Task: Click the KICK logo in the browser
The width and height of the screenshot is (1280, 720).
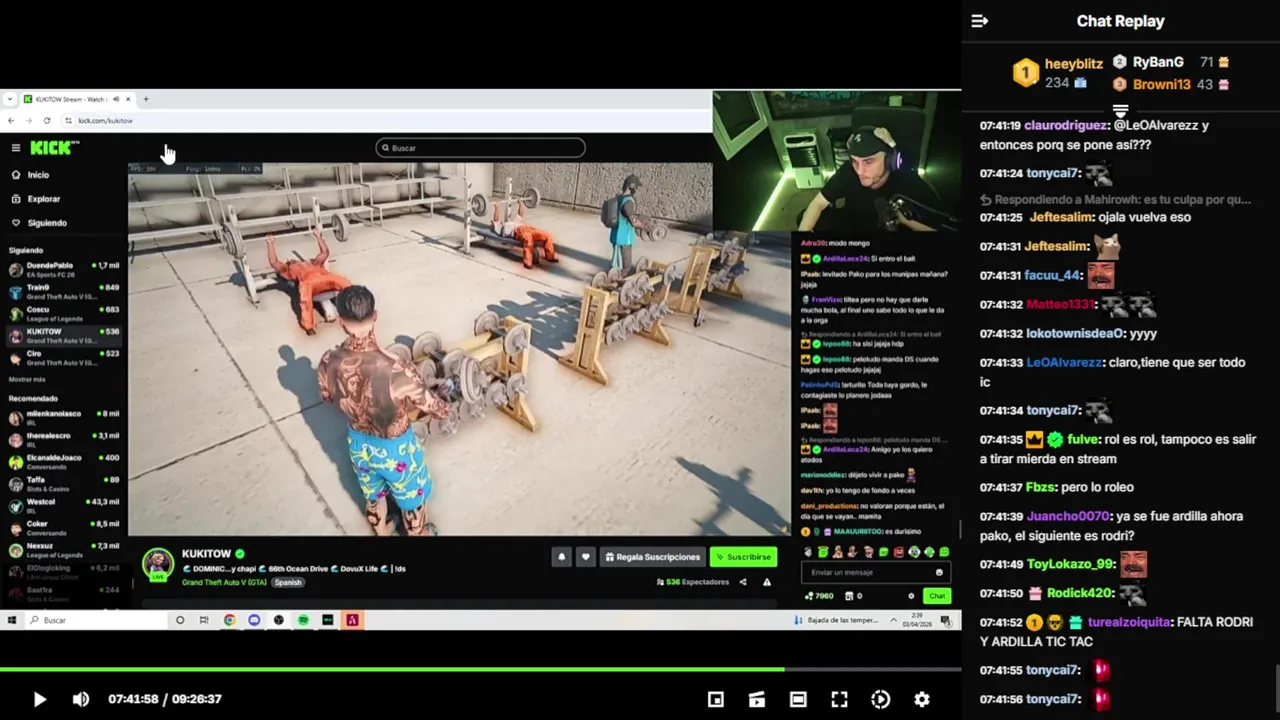Action: (52, 148)
